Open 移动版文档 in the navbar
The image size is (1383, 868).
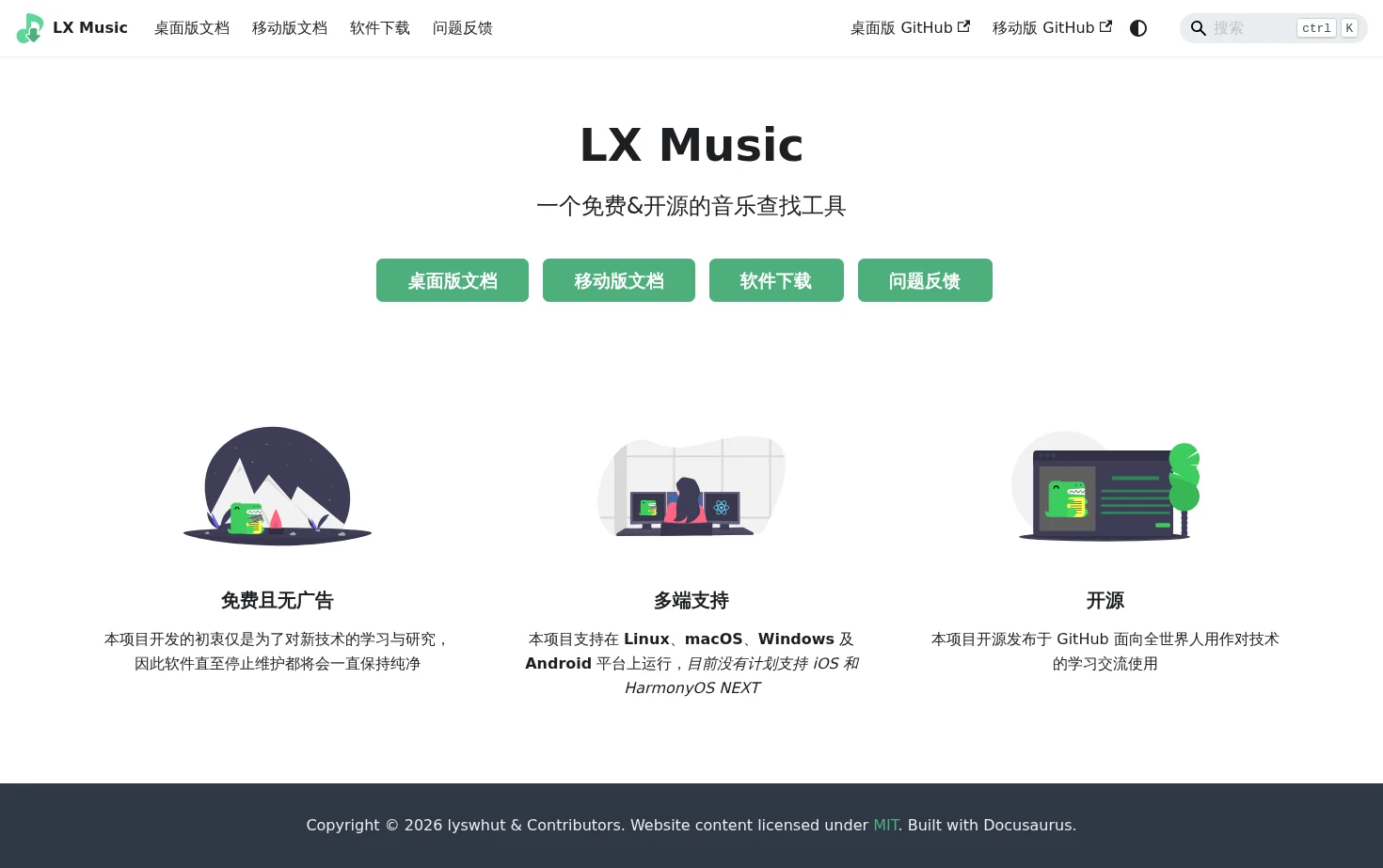(290, 28)
